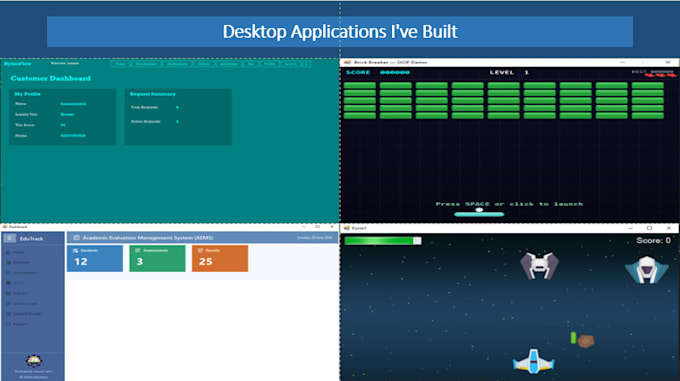Screen dimensions: 680x381
Task: Click the Students icon in EduTrack sidebar
Action: coord(8,262)
